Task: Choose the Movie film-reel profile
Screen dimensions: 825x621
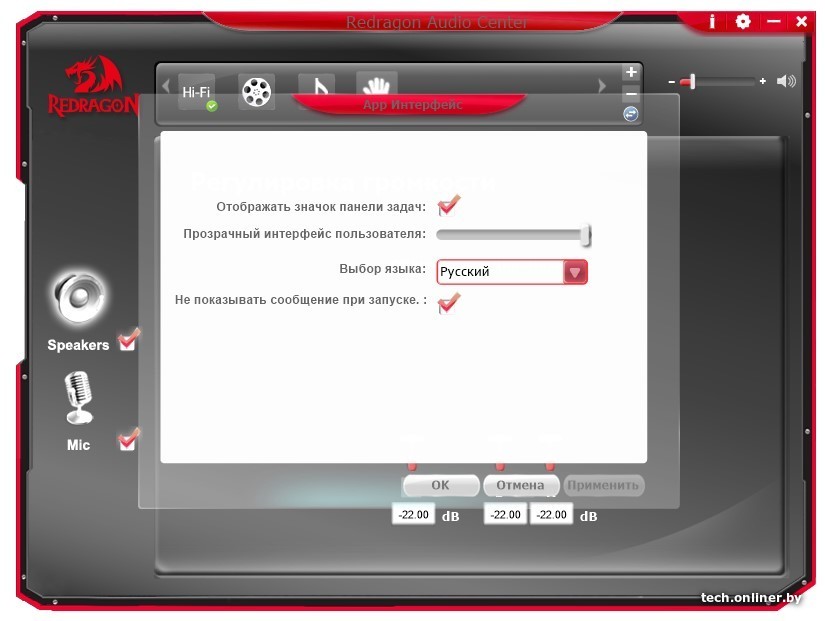Action: [x=256, y=92]
